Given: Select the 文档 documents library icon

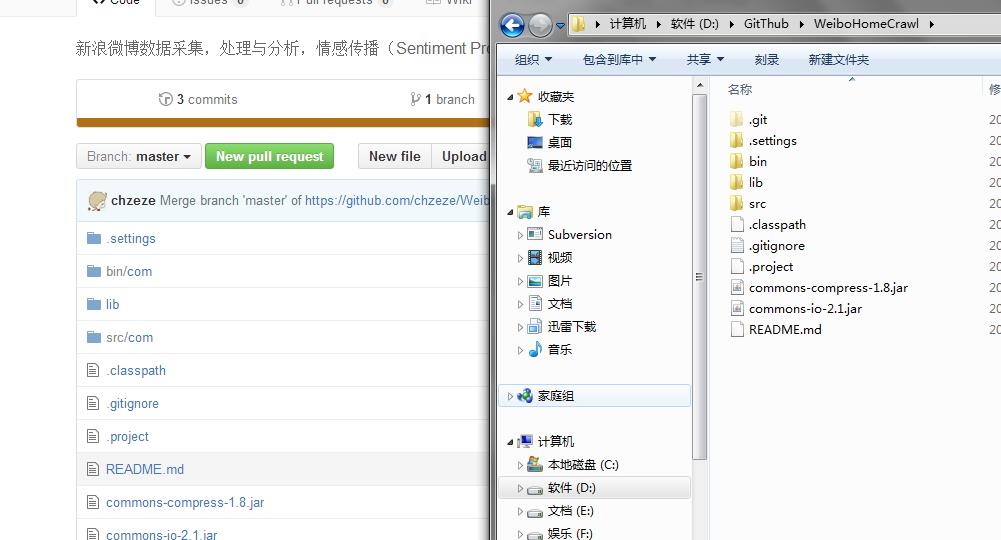Looking at the screenshot, I should coord(535,303).
